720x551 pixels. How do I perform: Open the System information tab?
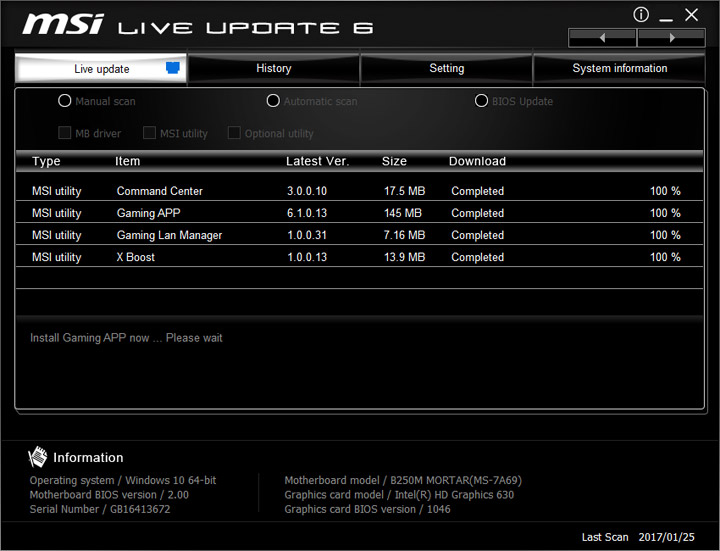(x=619, y=68)
